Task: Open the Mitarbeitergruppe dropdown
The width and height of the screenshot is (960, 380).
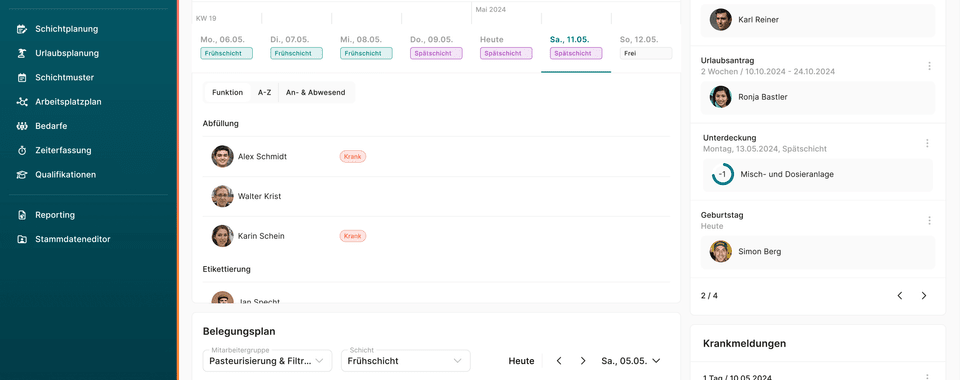Action: (x=268, y=361)
